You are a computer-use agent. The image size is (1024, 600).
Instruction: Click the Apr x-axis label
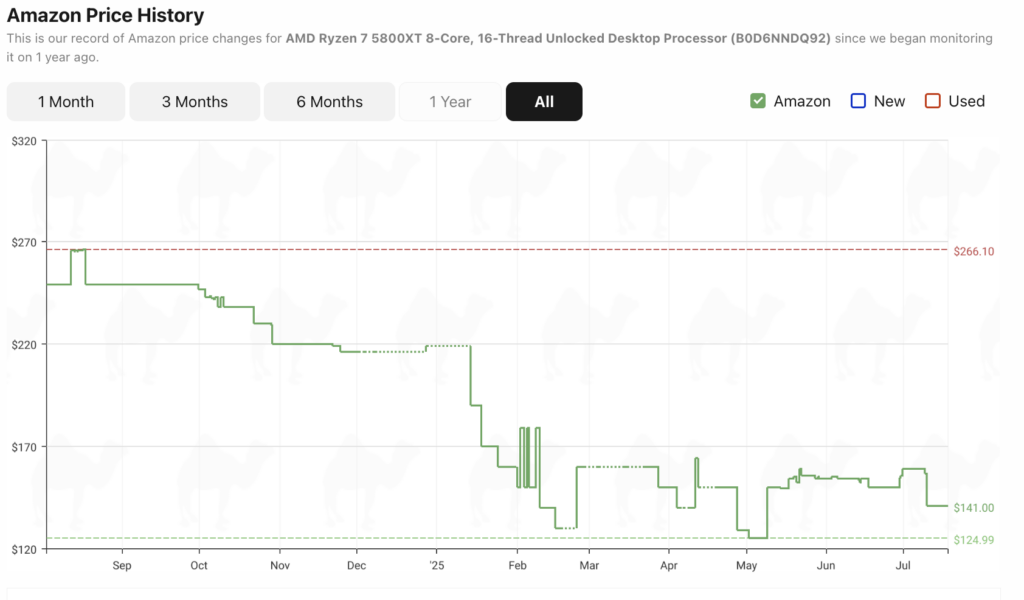[x=669, y=565]
